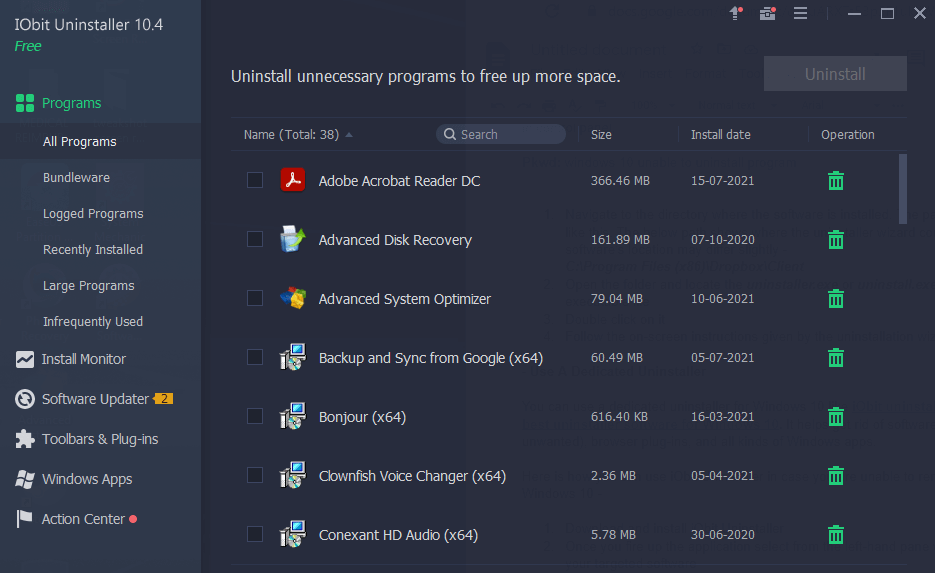Uninstall Adobe Acrobat Reader DC via trash icon
Image resolution: width=935 pixels, height=573 pixels.
pyautogui.click(x=835, y=180)
